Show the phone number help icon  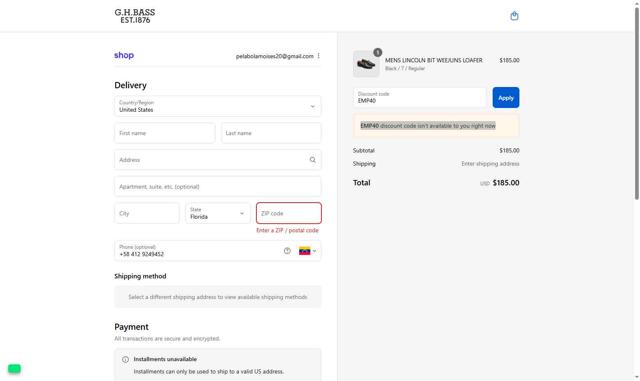pyautogui.click(x=287, y=251)
